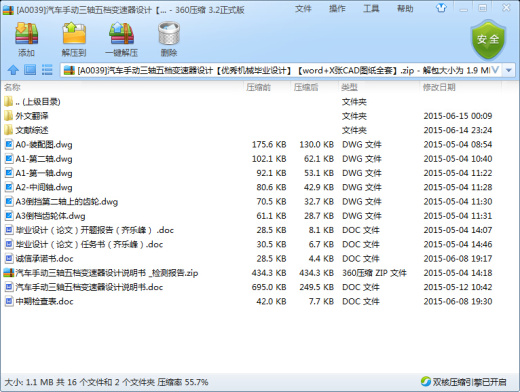Screen dimensions: 520x392
Task: Click the archive path address field
Action: click(x=281, y=70)
